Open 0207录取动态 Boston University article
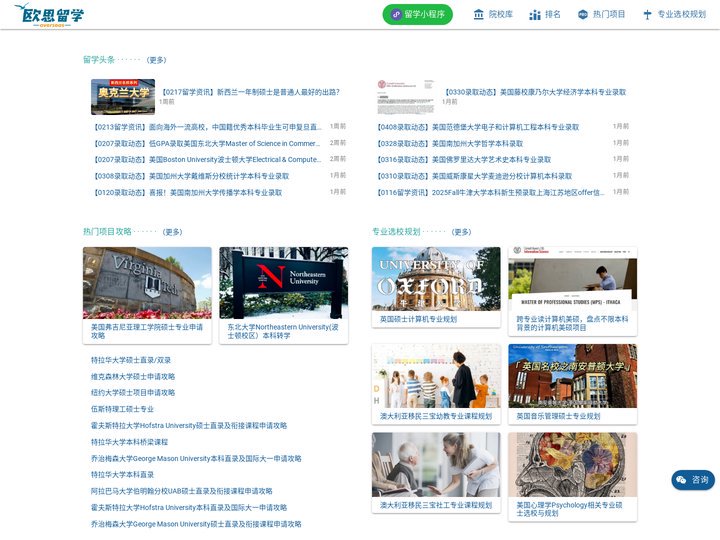The height and width of the screenshot is (540, 720). click(x=207, y=159)
